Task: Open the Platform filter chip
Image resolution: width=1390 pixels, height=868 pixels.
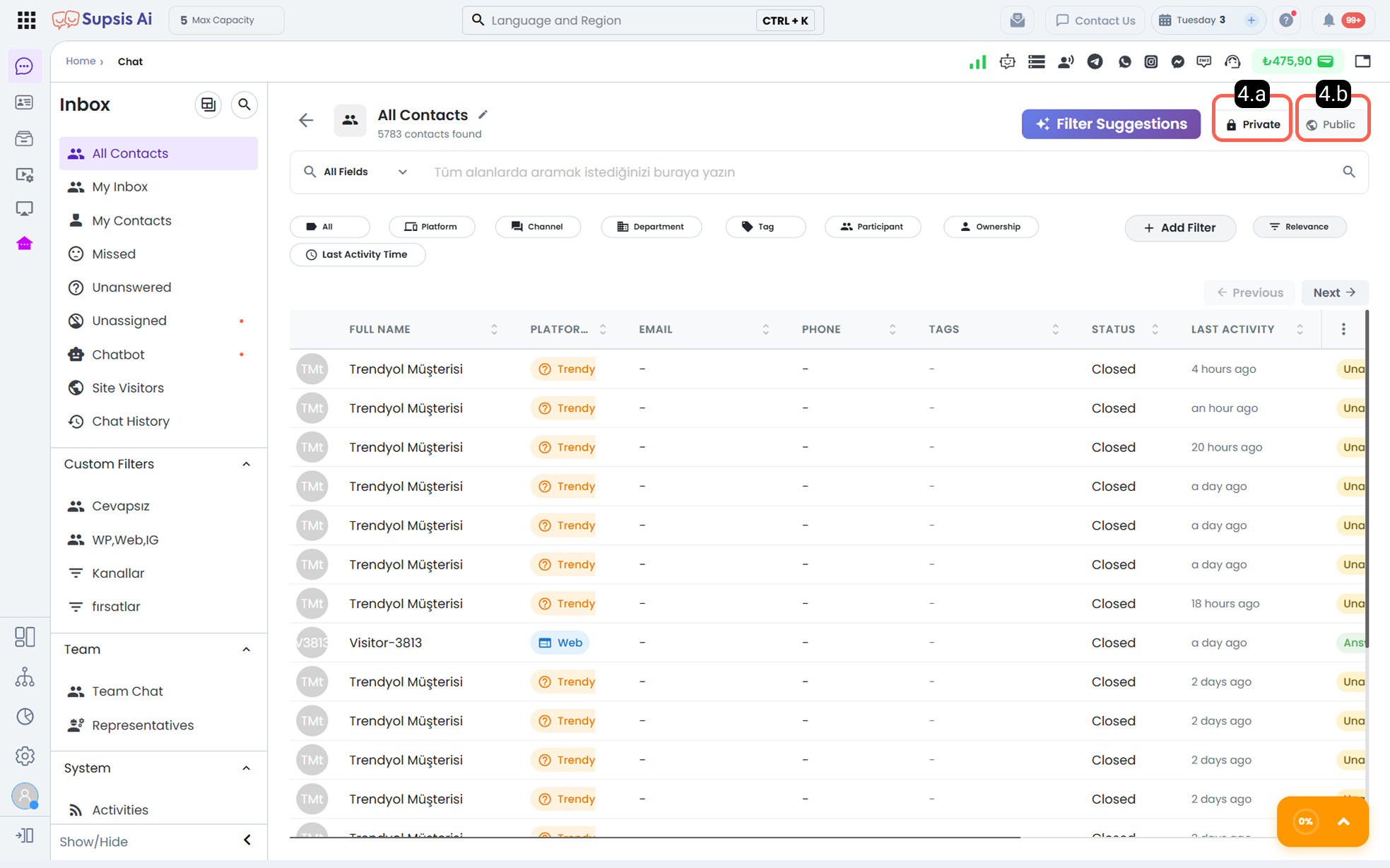Action: [431, 227]
